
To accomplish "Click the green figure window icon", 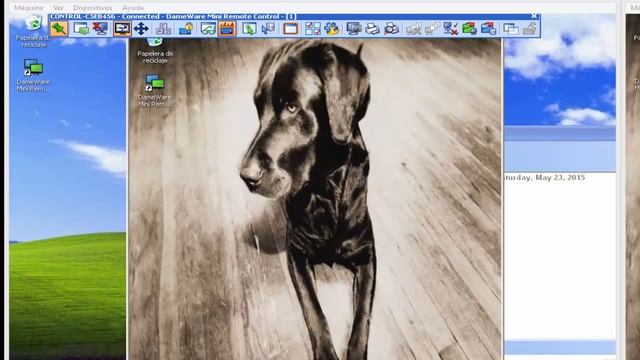I will point(249,29).
